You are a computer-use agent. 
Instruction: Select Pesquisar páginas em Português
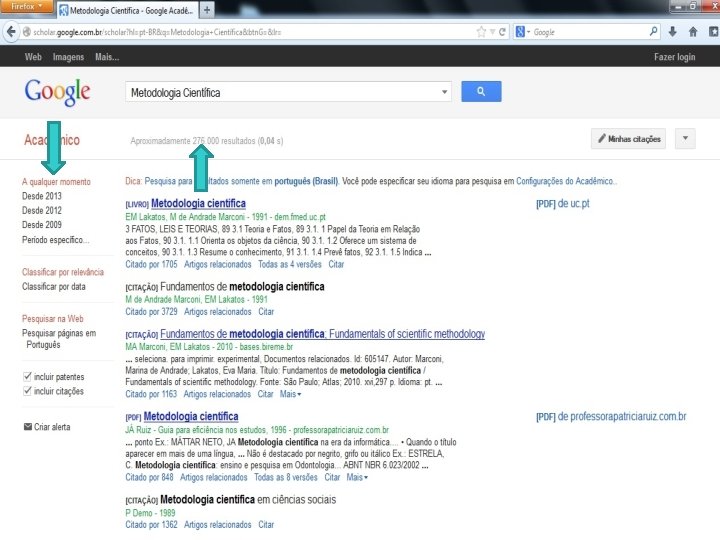(59, 338)
